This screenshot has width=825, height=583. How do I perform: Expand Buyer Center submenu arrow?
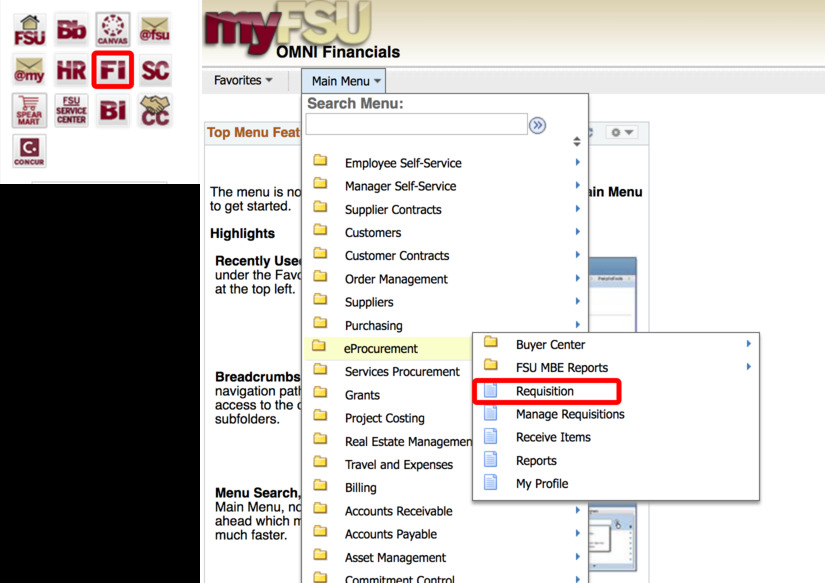tap(748, 344)
